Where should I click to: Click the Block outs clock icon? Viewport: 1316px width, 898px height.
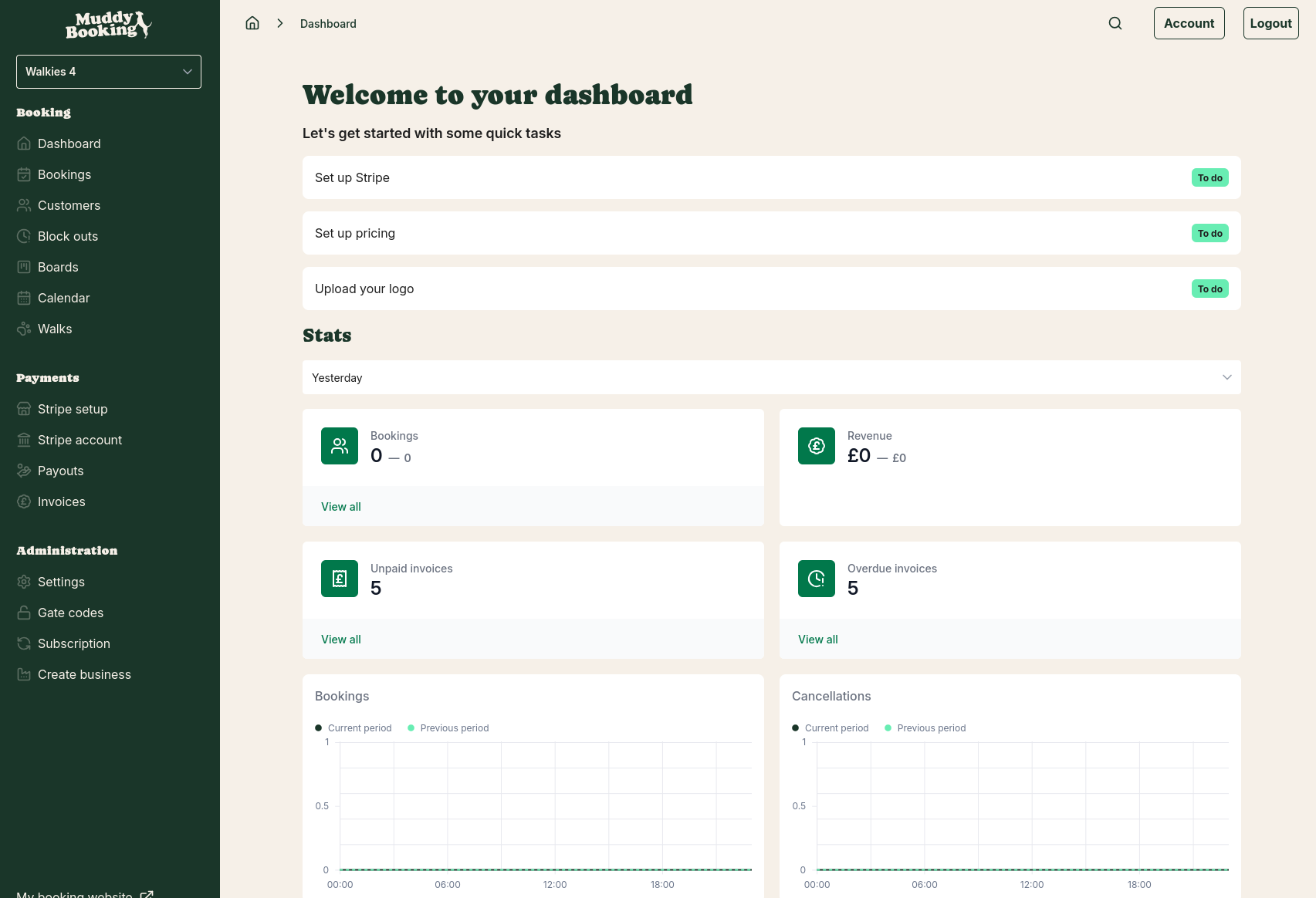point(23,236)
